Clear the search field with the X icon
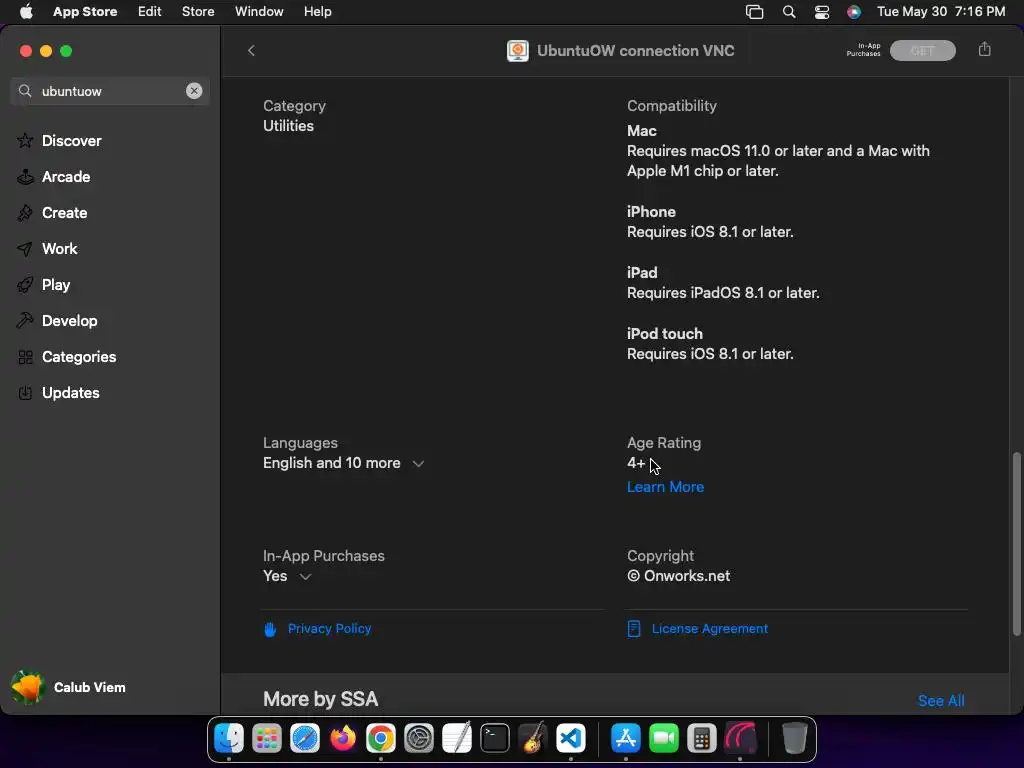The image size is (1024, 768). tap(194, 91)
